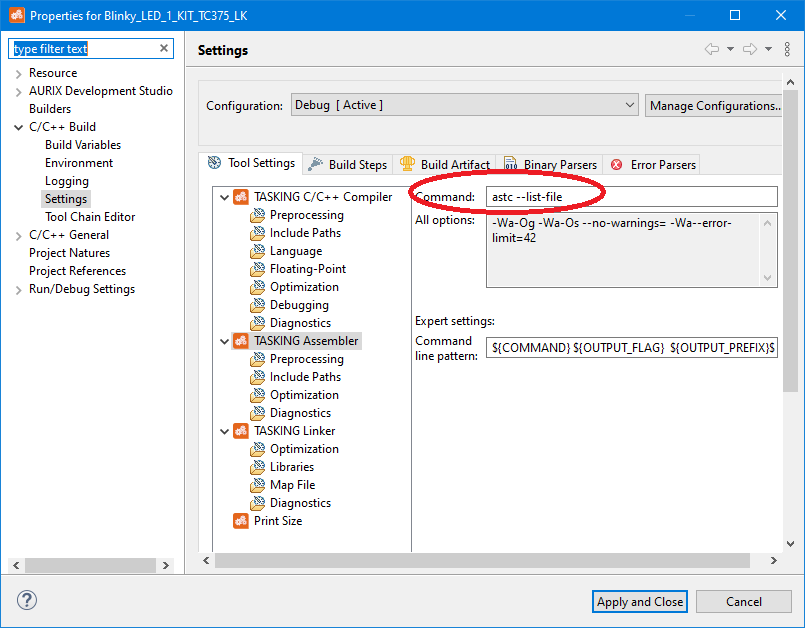Go back with the left arrow icon
The image size is (805, 628).
(x=712, y=49)
